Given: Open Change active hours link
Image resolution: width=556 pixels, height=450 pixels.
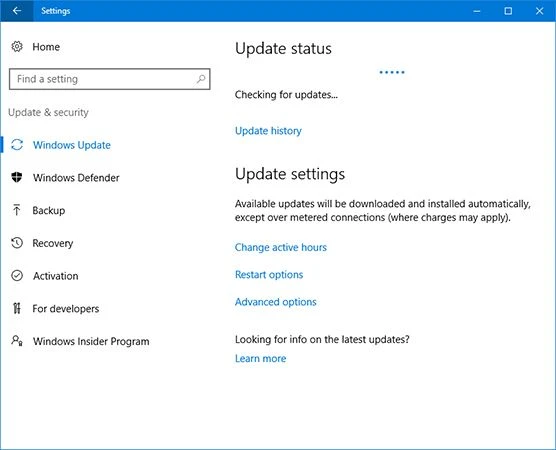Looking at the screenshot, I should [280, 247].
